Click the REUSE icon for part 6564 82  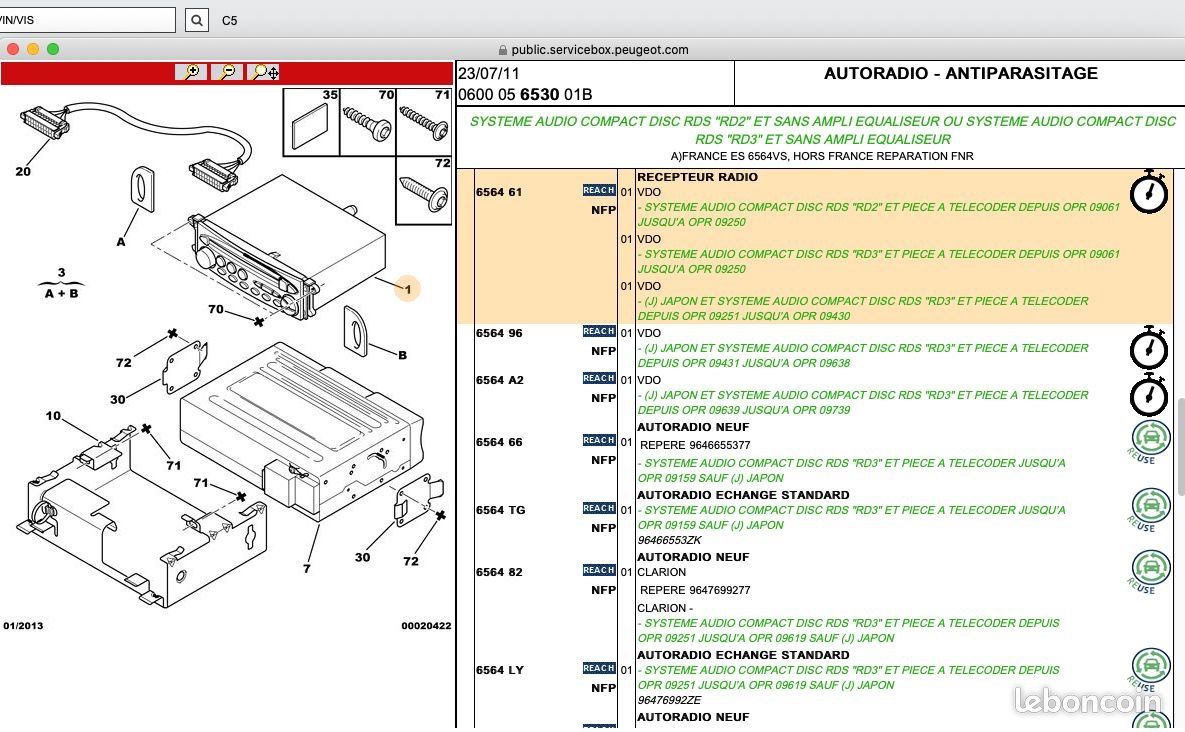point(1150,571)
